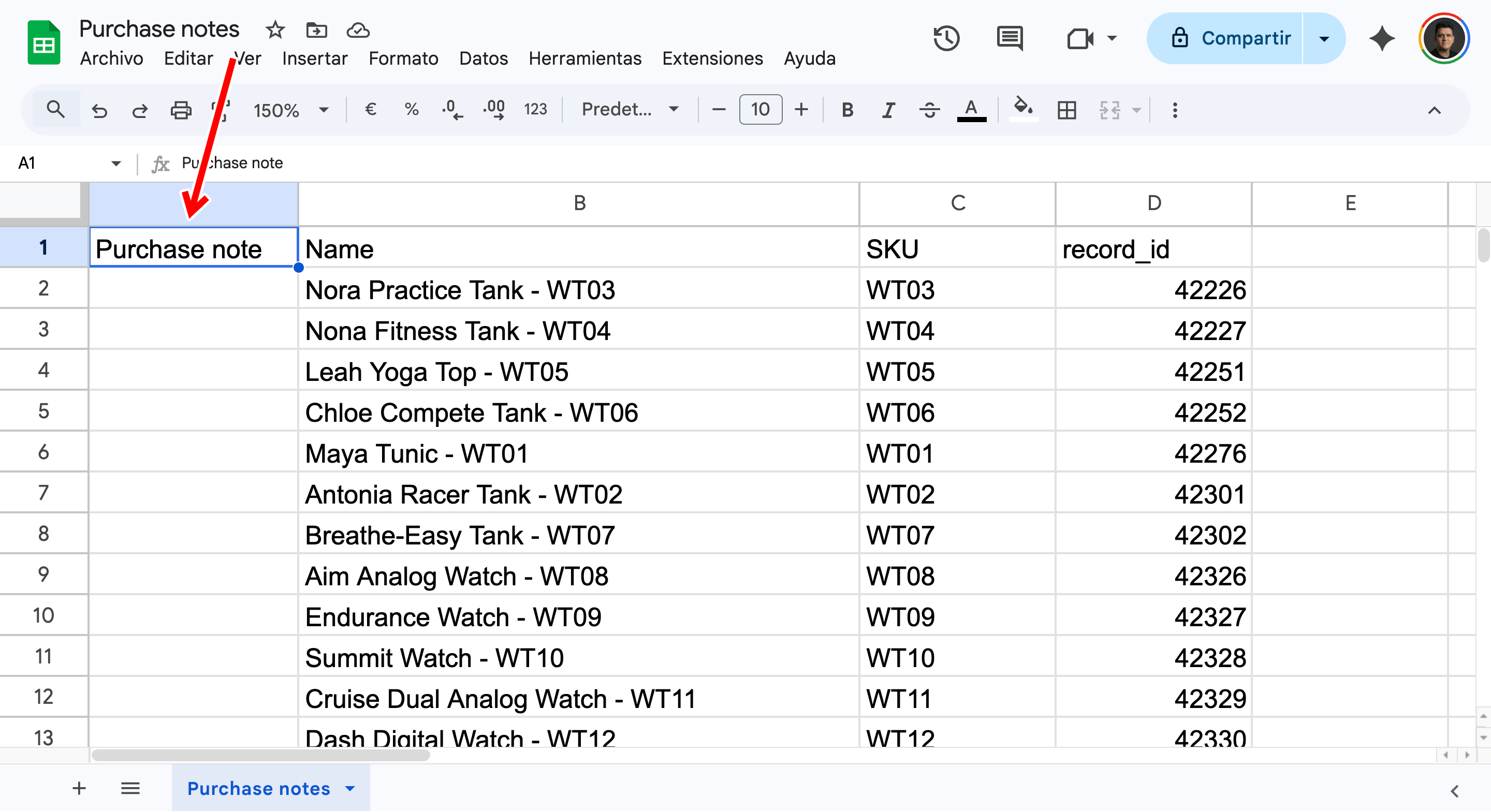Format selection as percentage
Screen dimensions: 1491x812
pyautogui.click(x=411, y=109)
